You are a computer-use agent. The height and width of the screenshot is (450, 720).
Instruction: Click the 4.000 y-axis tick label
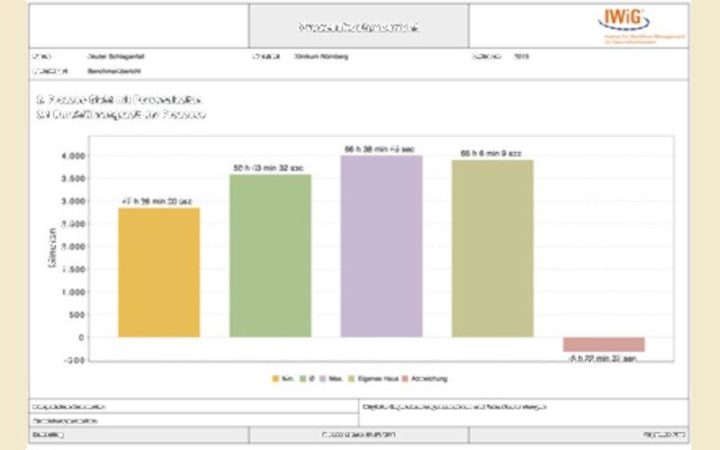(x=73, y=156)
